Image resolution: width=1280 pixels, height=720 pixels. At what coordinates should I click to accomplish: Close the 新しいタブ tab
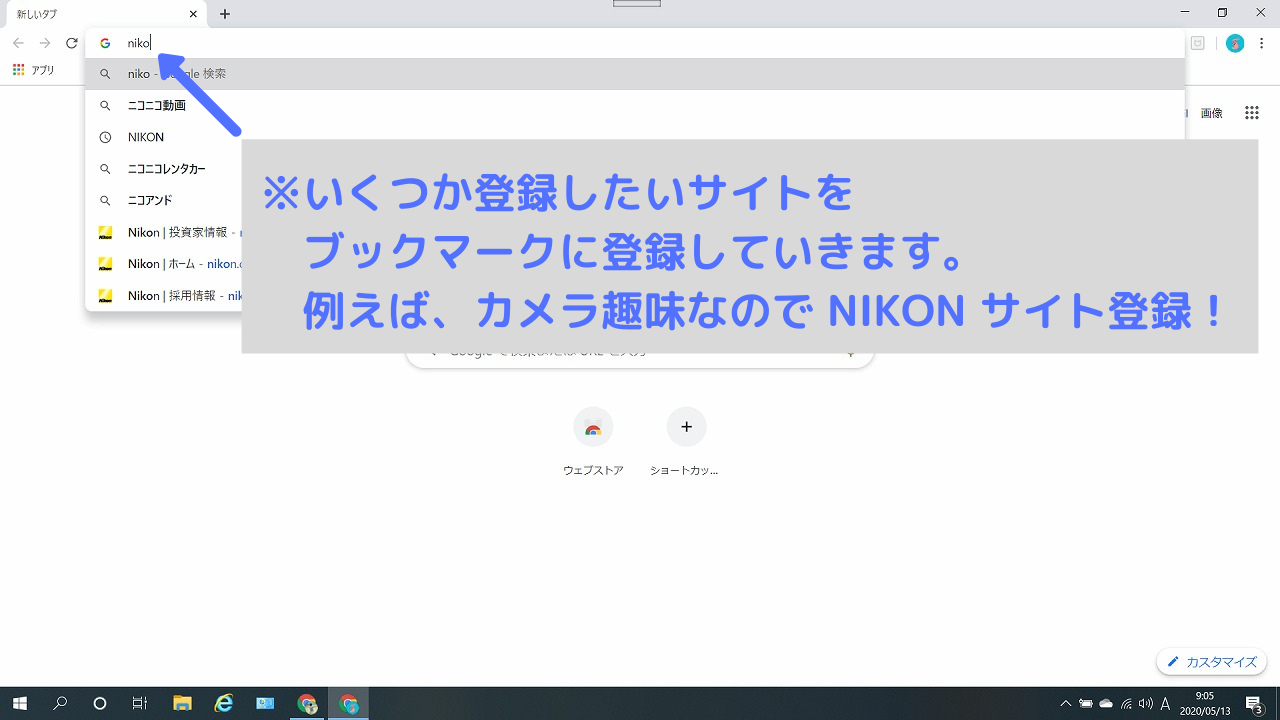point(193,14)
